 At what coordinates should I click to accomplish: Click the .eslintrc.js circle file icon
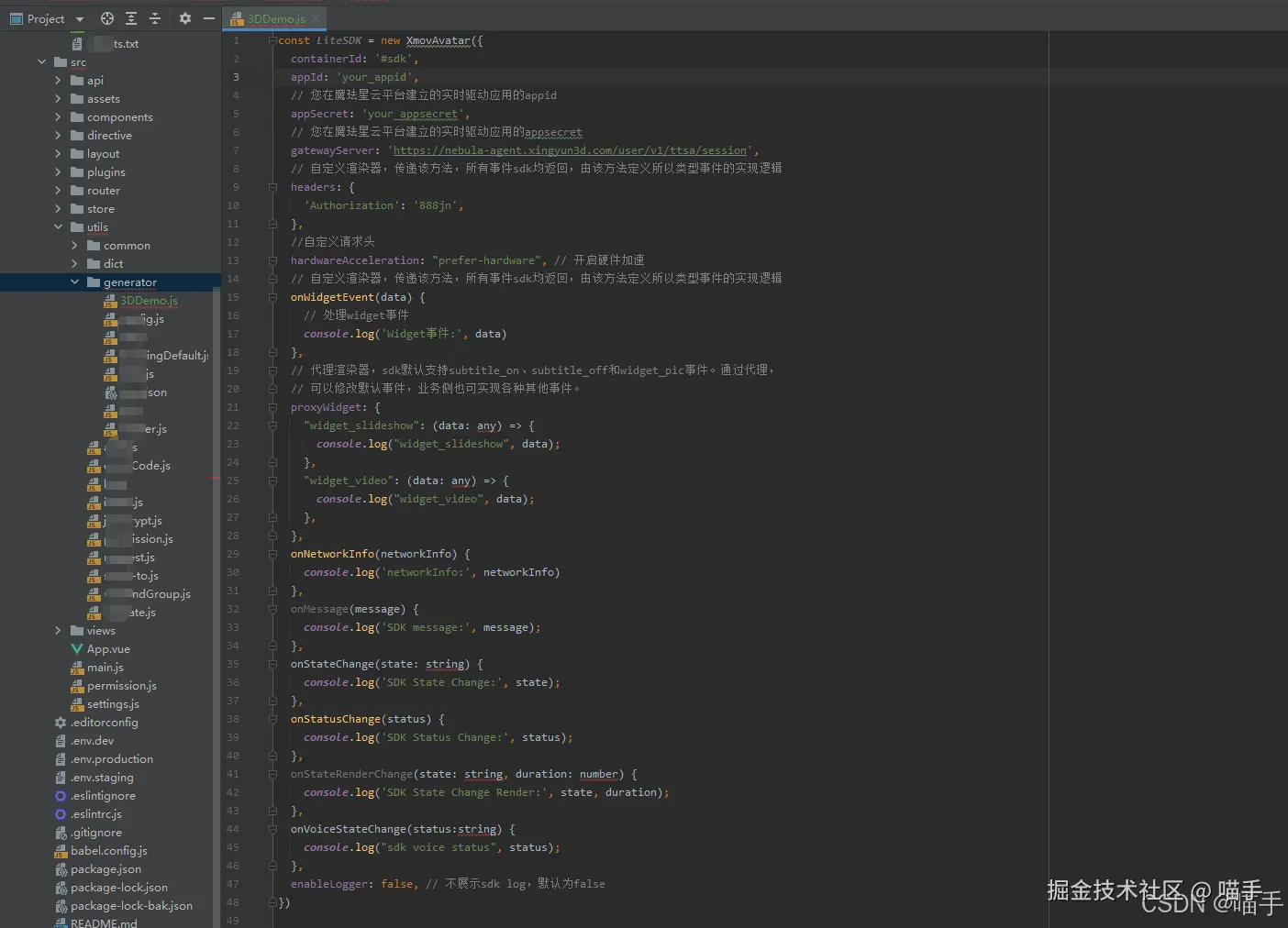(x=61, y=814)
